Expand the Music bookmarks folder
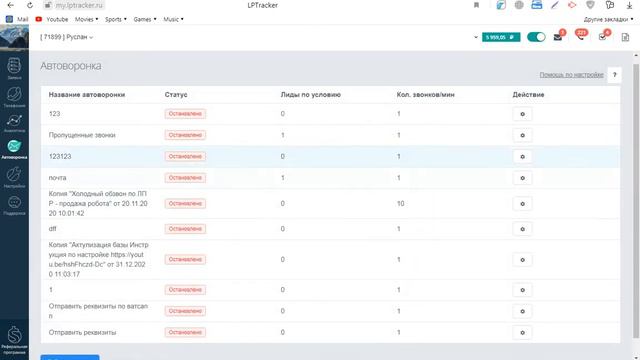The image size is (640, 360). (173, 19)
